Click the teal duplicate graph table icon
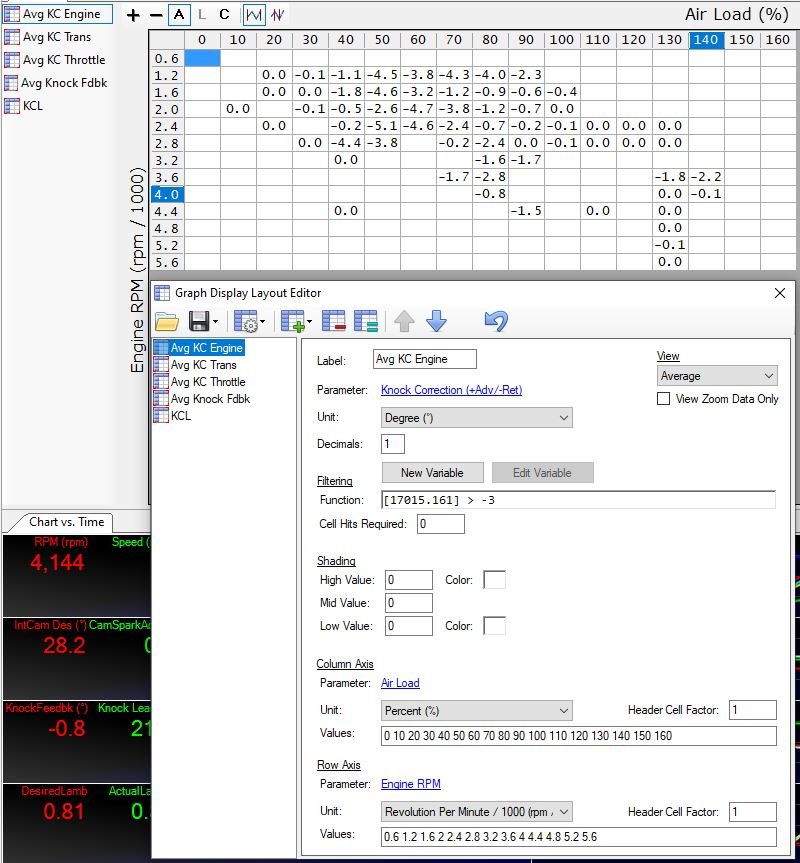The image size is (800, 863). (x=366, y=321)
